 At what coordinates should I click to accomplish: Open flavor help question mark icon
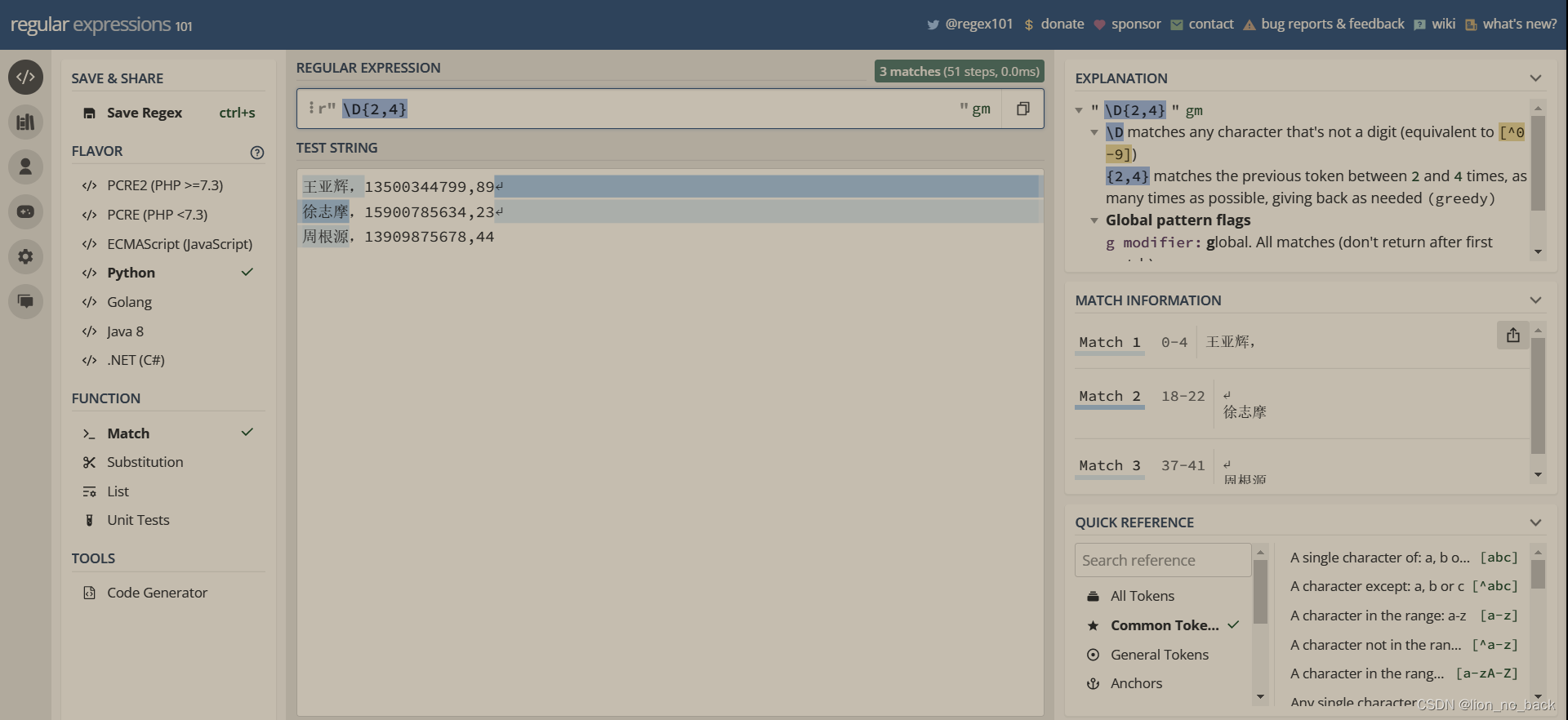click(257, 153)
